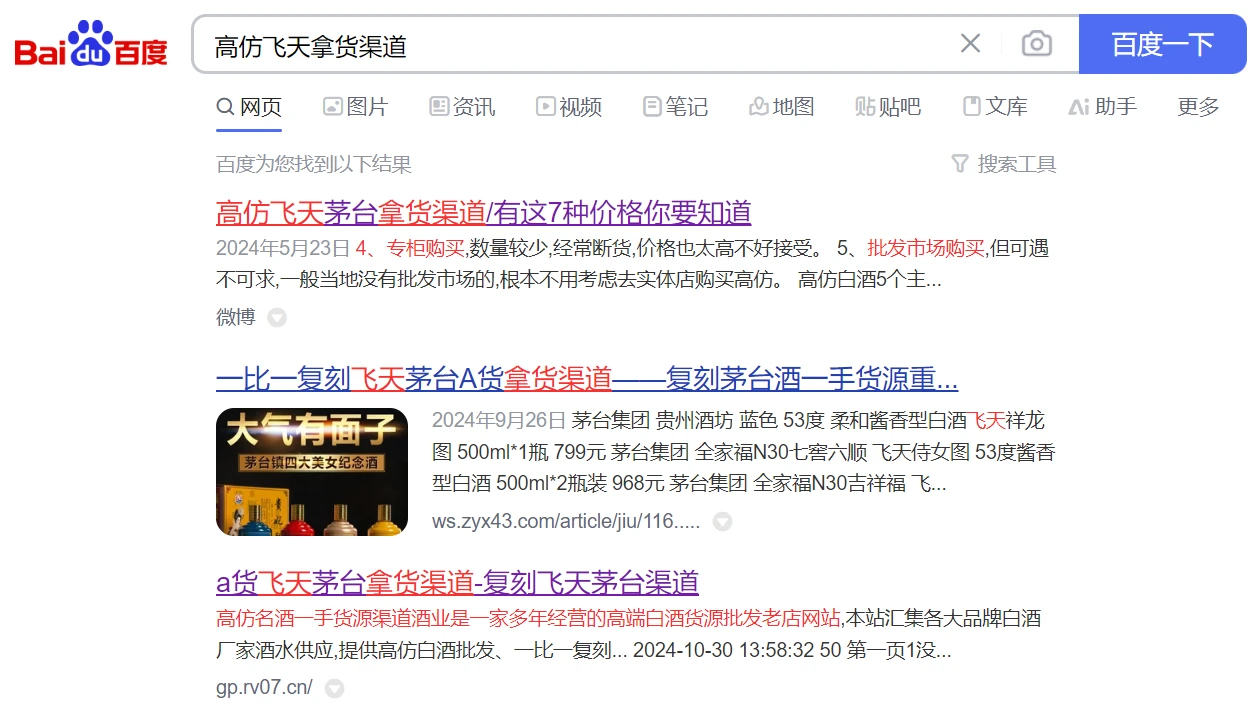Click the 百度为您找到以下结果 text
The image size is (1253, 726).
pyautogui.click(x=314, y=164)
